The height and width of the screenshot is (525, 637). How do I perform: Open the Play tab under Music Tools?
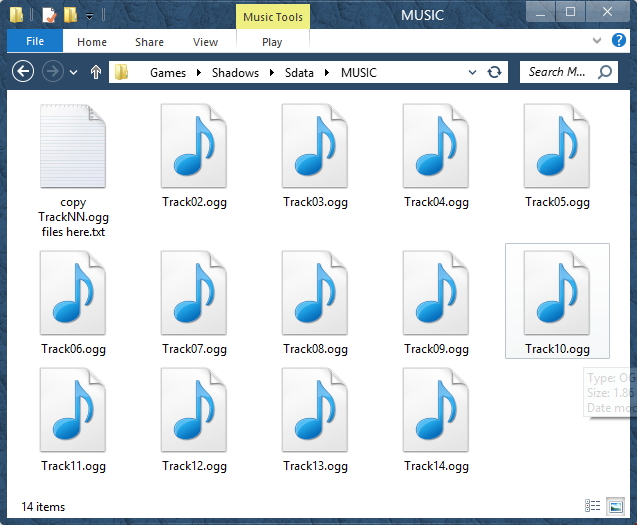point(272,42)
